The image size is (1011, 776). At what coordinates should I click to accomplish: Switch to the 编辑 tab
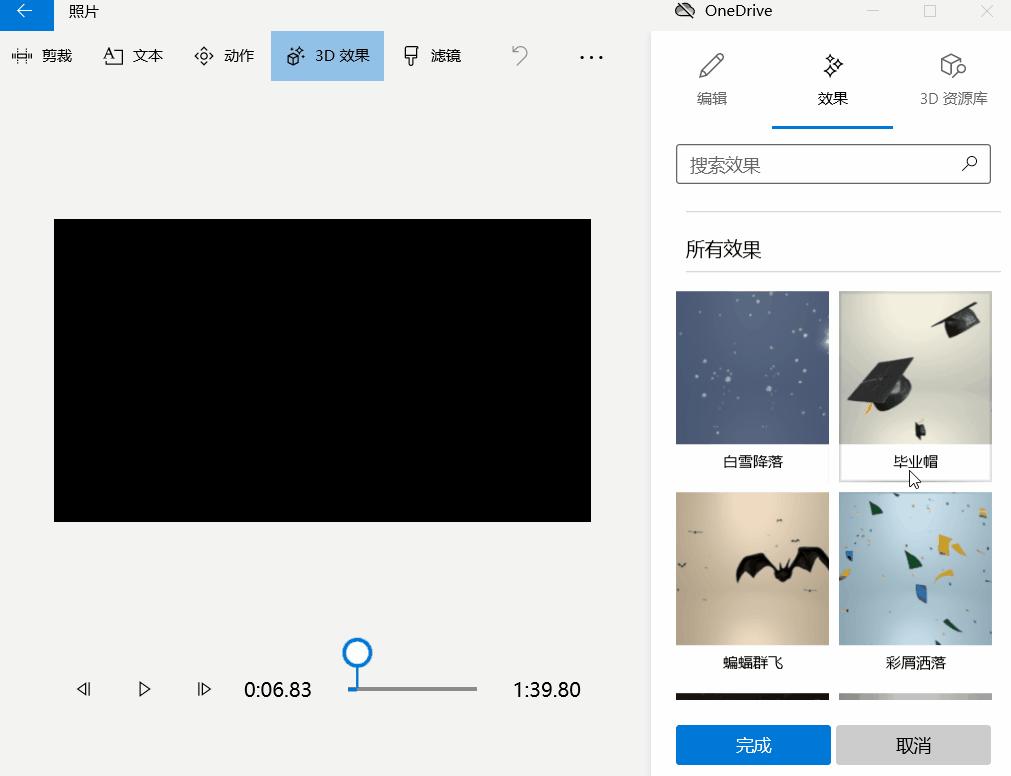coord(711,80)
